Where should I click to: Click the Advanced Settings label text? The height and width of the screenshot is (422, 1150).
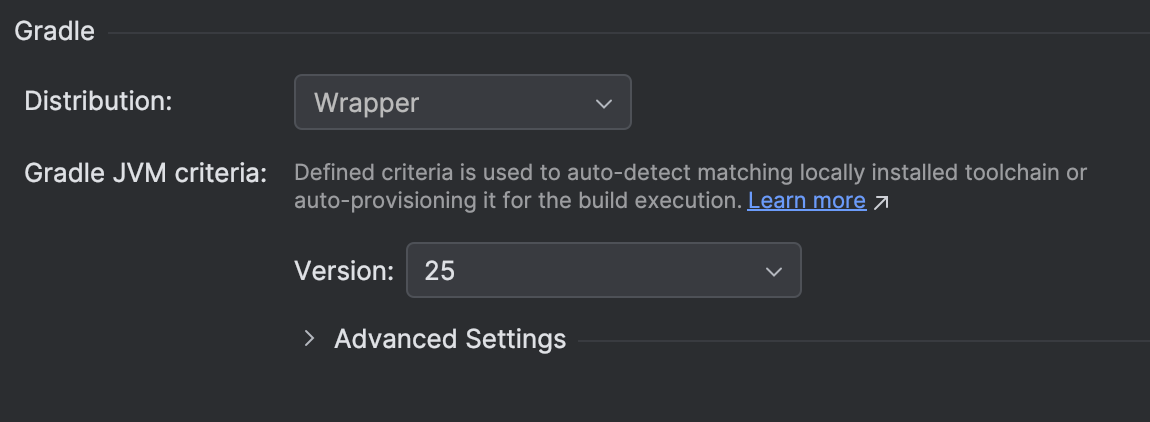450,339
